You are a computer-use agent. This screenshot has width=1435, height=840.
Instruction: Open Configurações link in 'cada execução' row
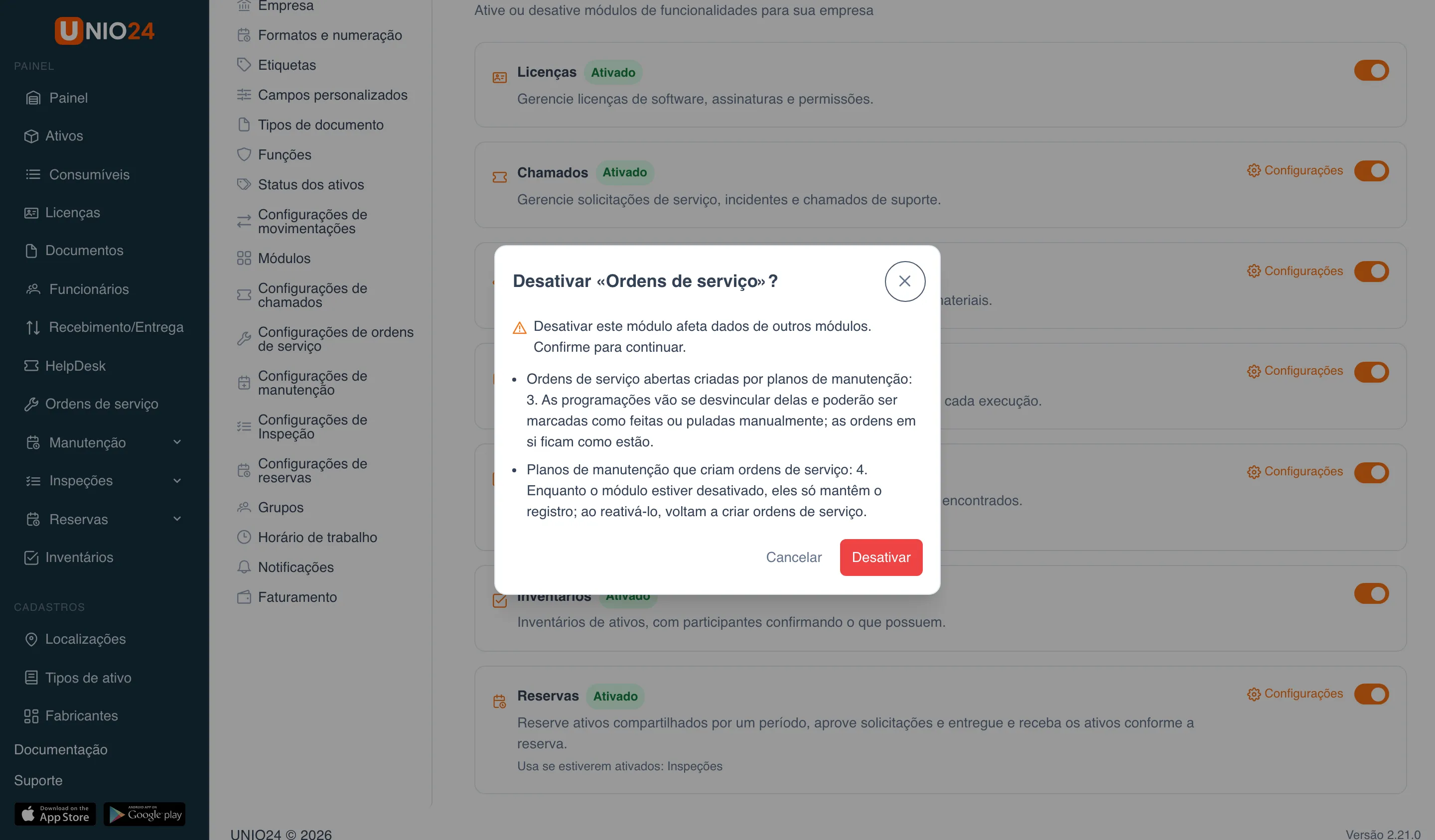1294,371
